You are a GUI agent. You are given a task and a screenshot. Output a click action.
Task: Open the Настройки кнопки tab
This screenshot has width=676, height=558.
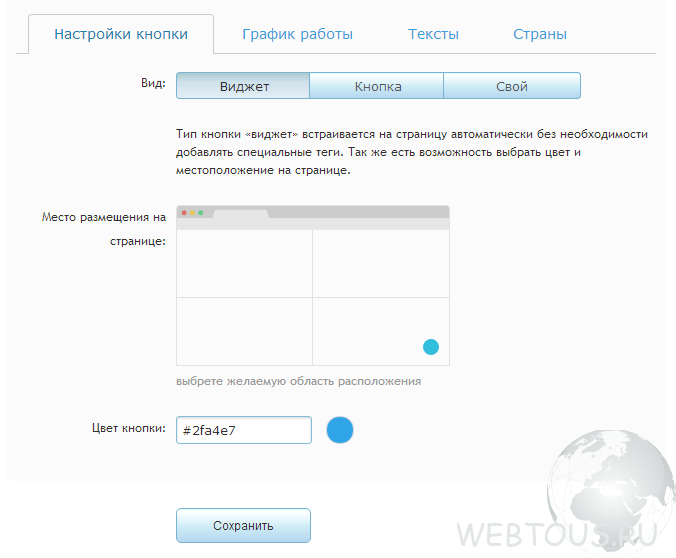coord(121,34)
